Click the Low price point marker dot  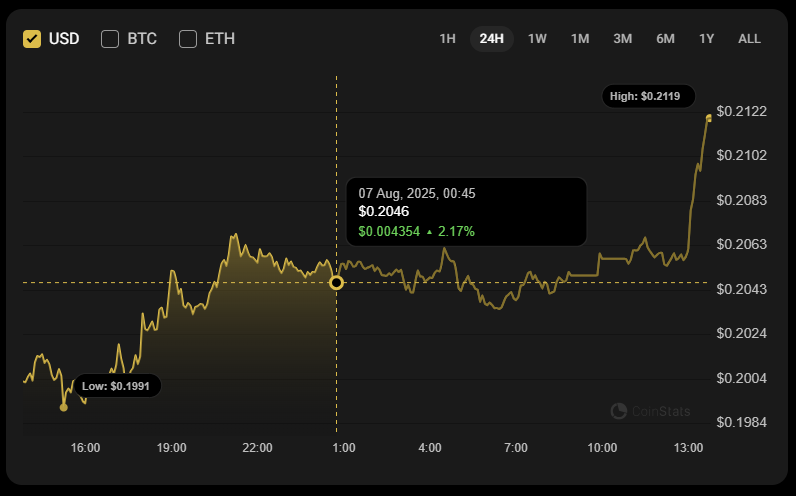point(64,407)
